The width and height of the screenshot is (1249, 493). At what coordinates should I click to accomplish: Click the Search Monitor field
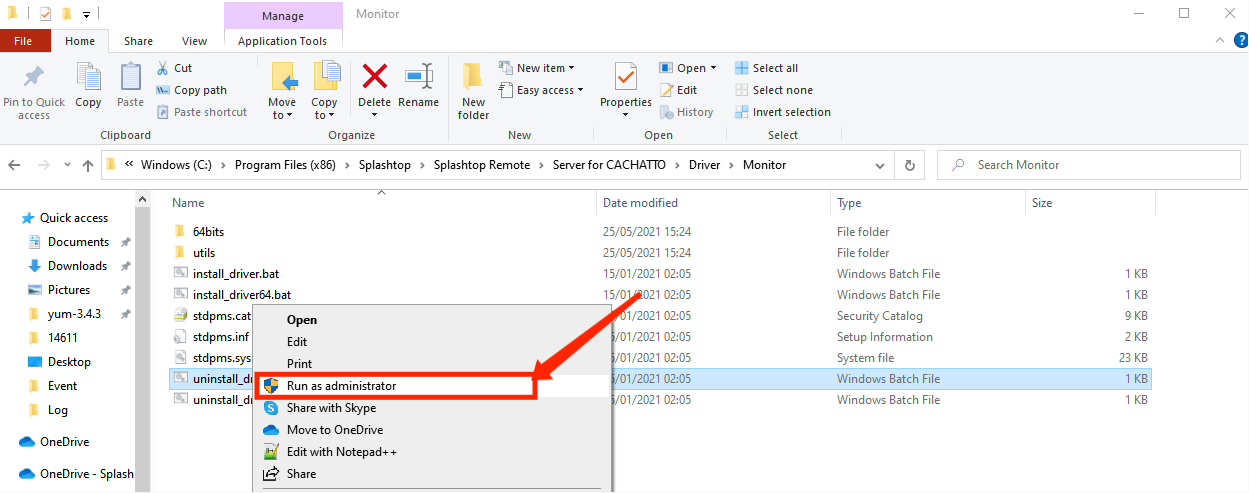[1088, 165]
